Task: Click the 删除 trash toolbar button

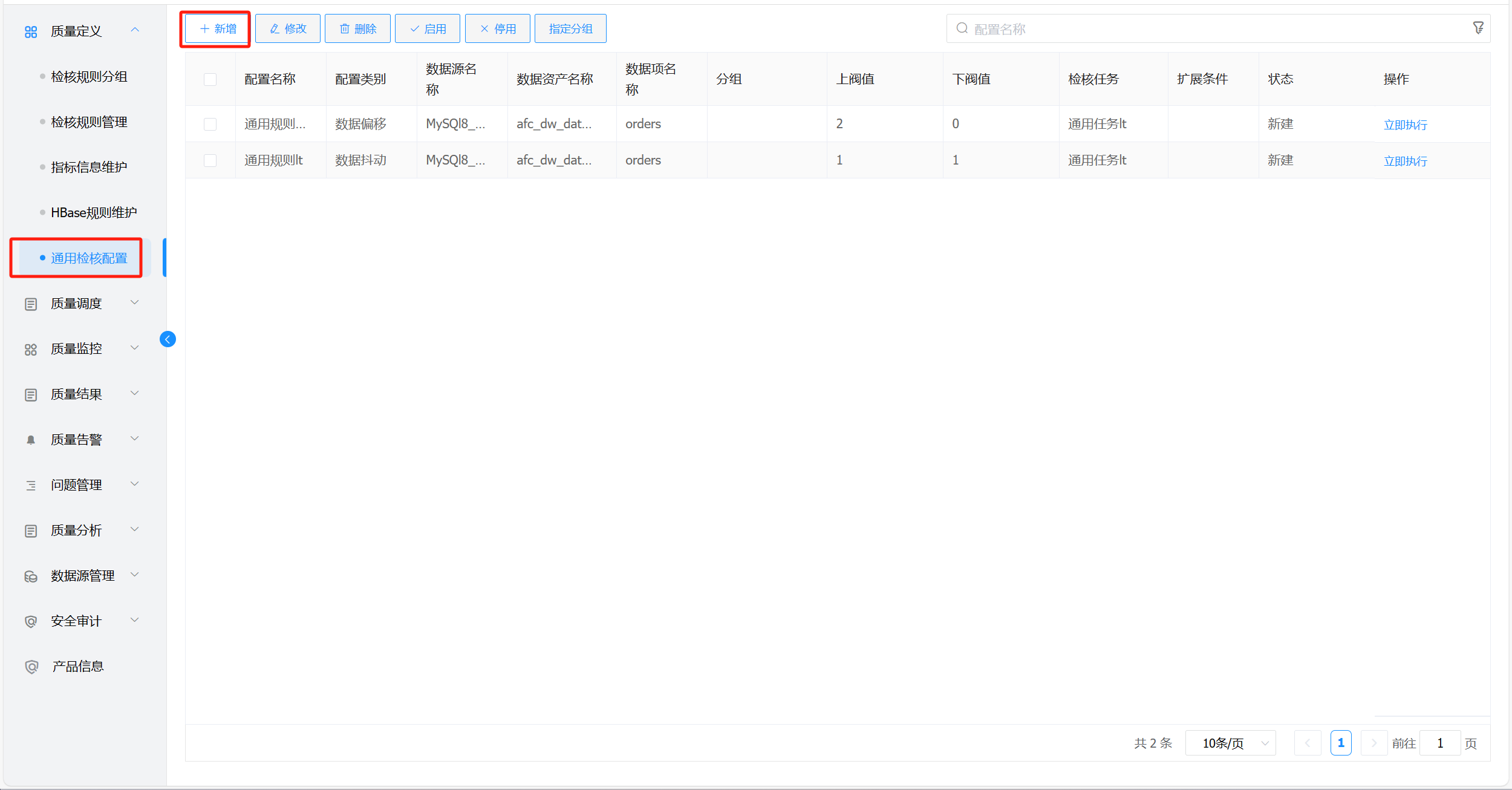Action: pyautogui.click(x=357, y=28)
